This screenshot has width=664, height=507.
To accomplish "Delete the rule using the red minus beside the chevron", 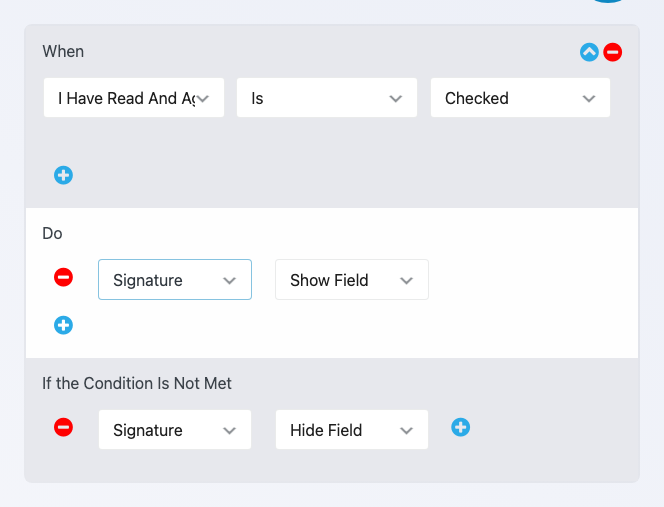I will (612, 52).
